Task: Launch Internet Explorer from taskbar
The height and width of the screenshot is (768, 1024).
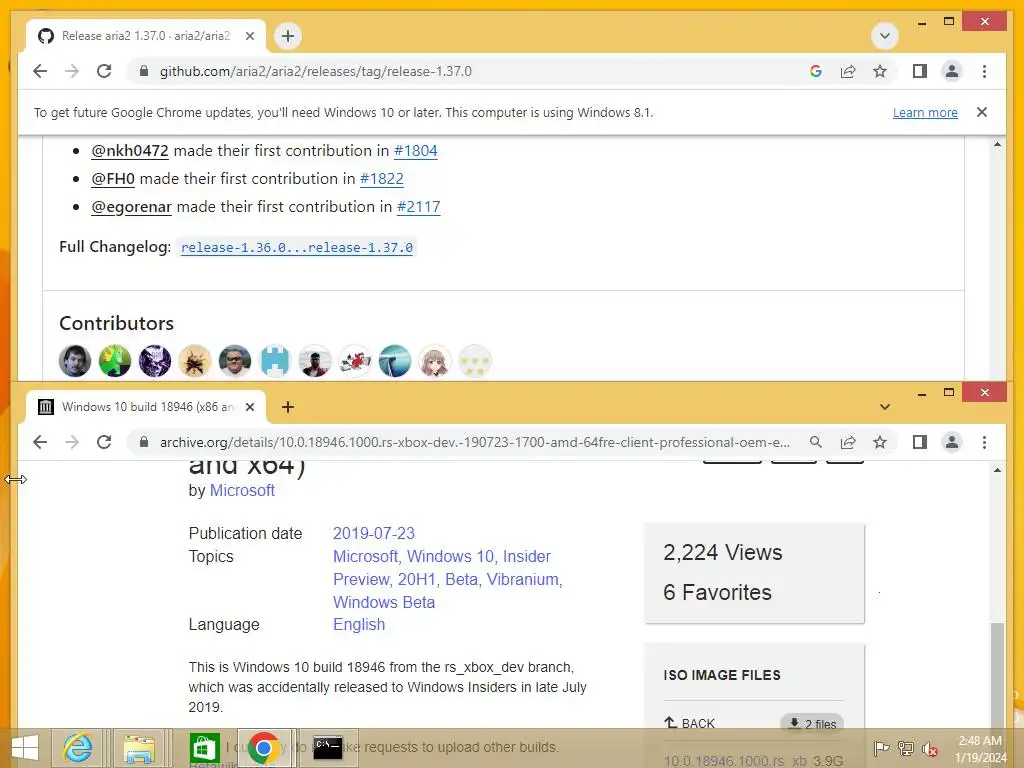Action: tap(77, 748)
